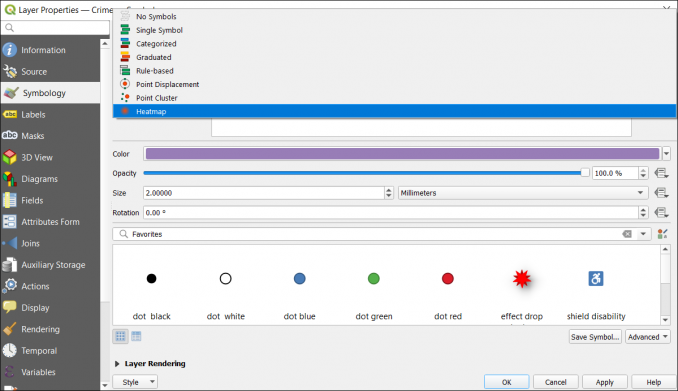Choose Single Symbol renderer option
This screenshot has height=391, width=678.
pos(394,30)
